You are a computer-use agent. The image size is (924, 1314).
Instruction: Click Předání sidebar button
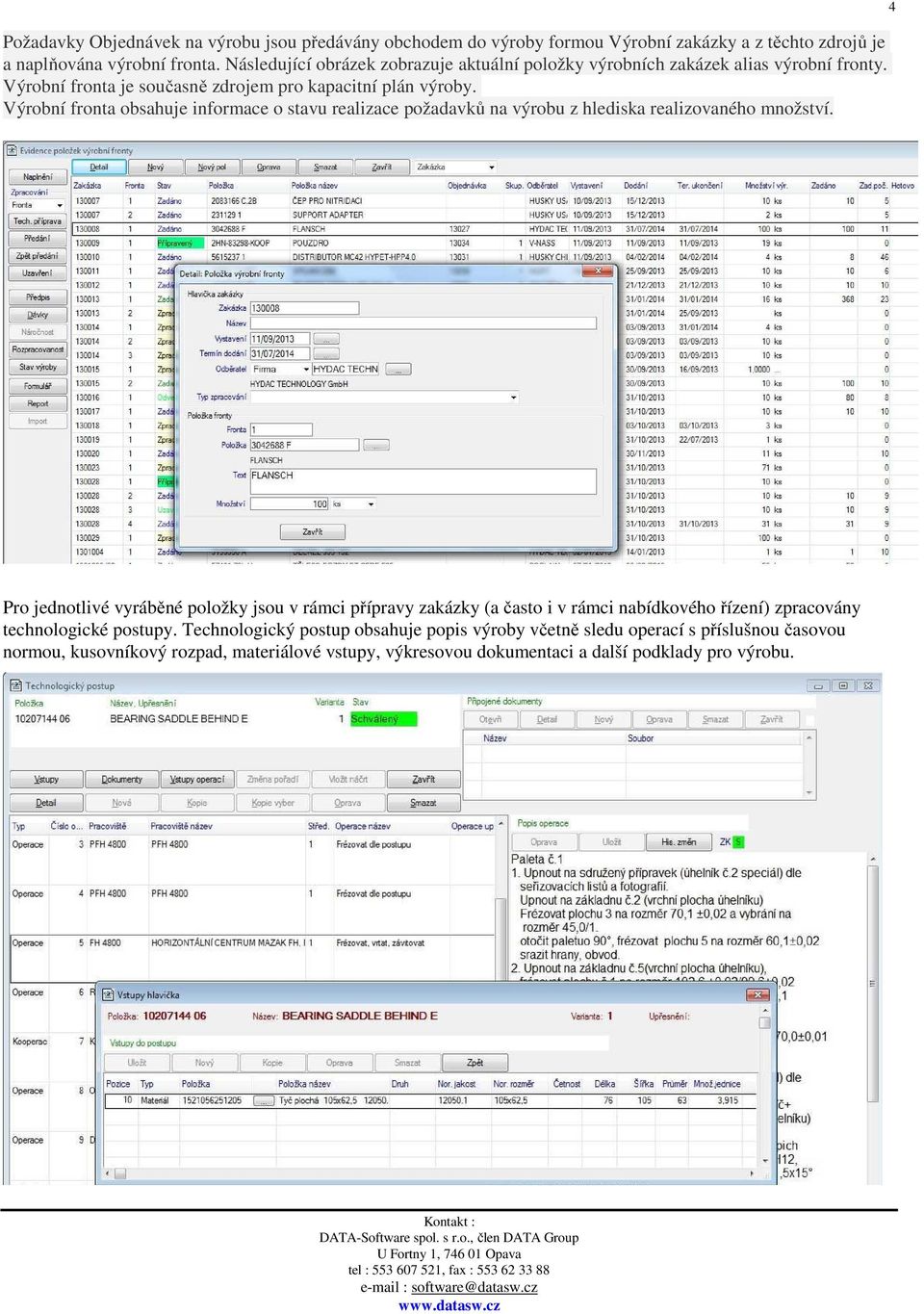38,238
